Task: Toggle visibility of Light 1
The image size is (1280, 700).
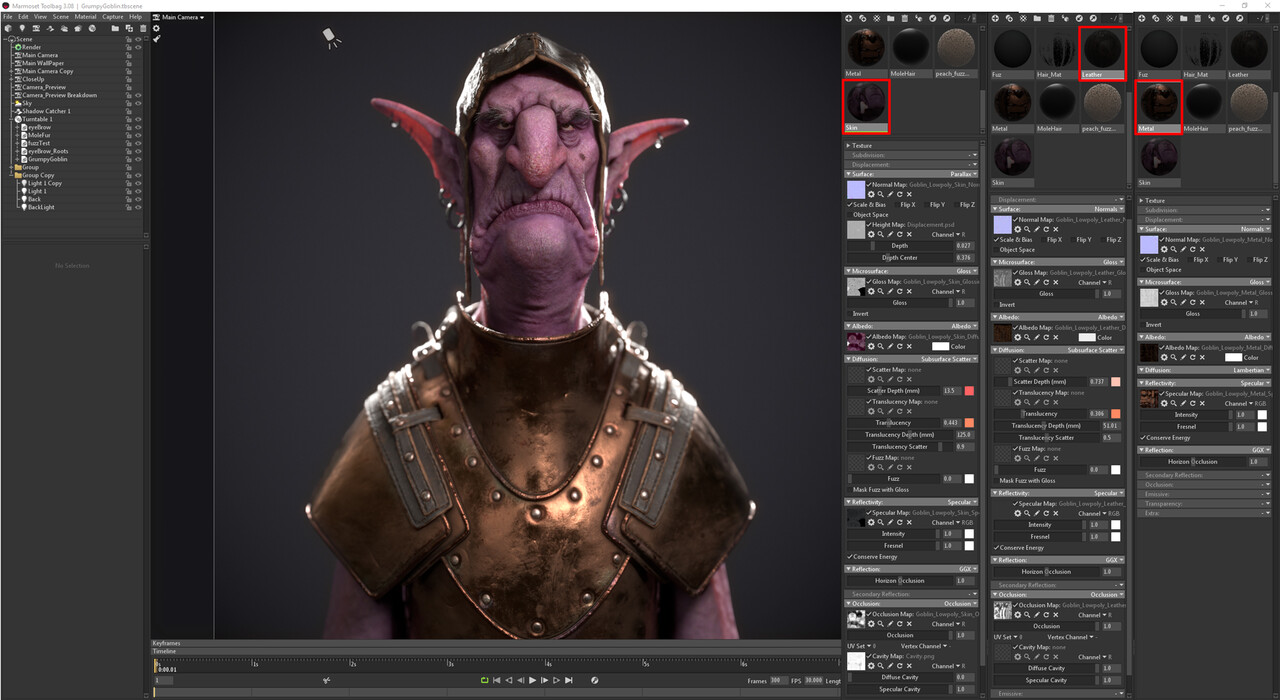Action: [138, 191]
